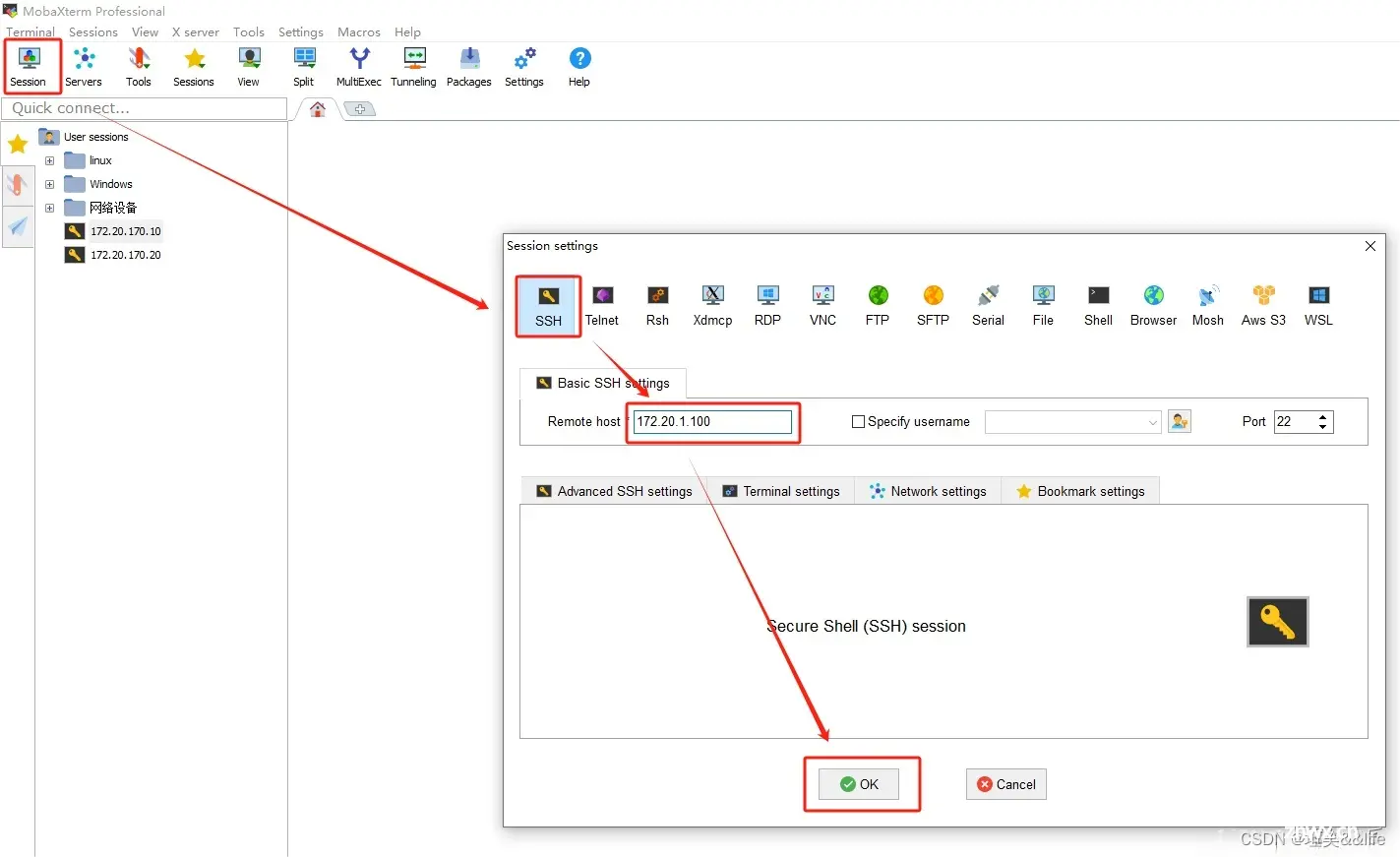Image resolution: width=1400 pixels, height=857 pixels.
Task: Increase the Port number stepper
Action: pos(1323,416)
